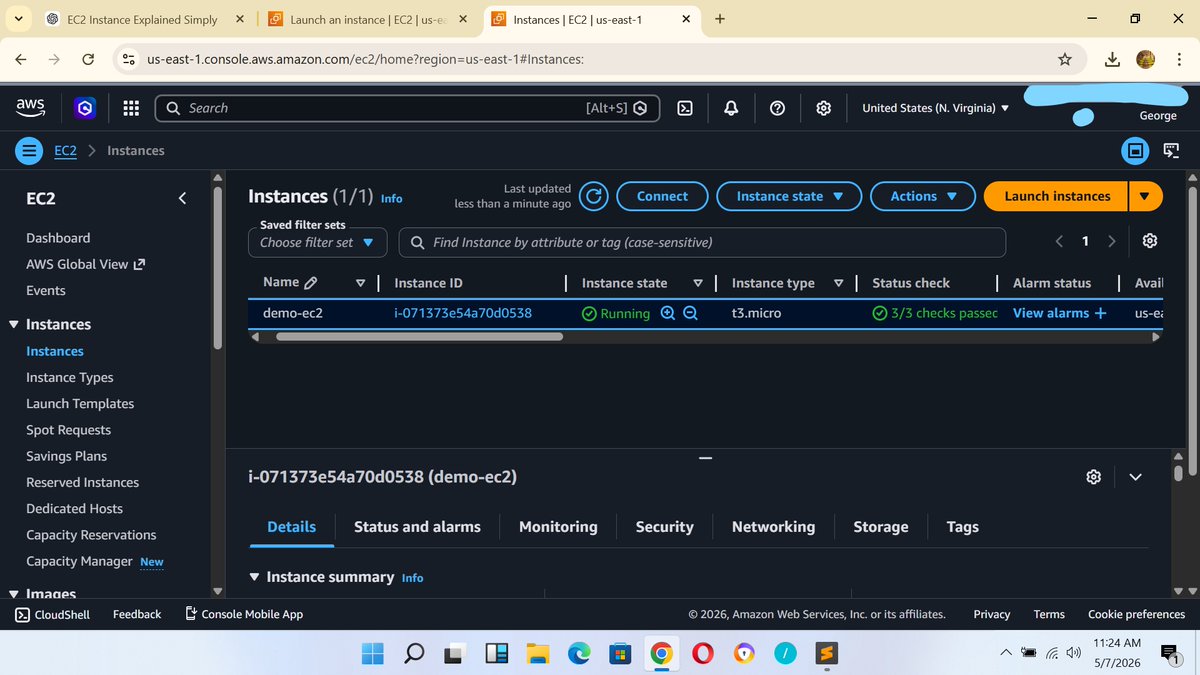1200x675 pixels.
Task: Open region selector N. Virginia
Action: (x=935, y=108)
